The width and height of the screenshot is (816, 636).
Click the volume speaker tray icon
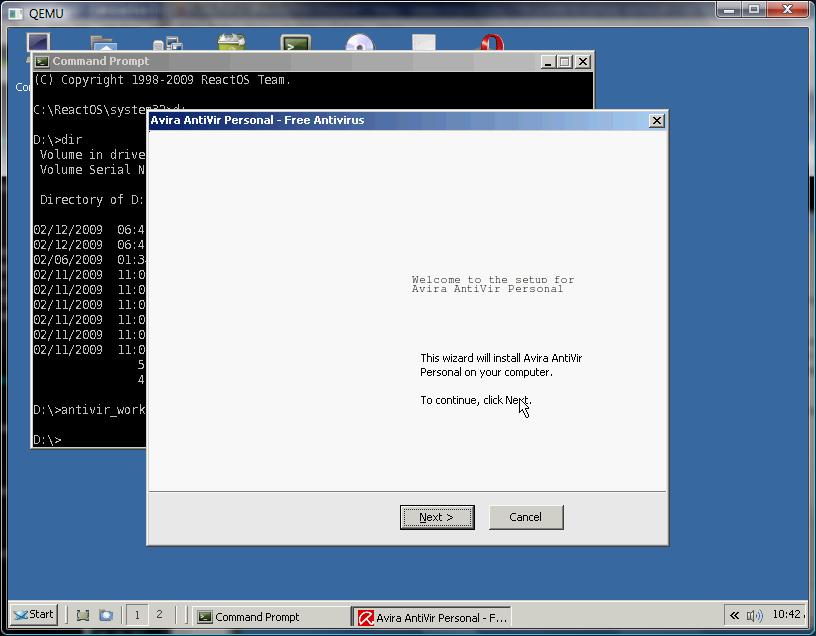[755, 616]
